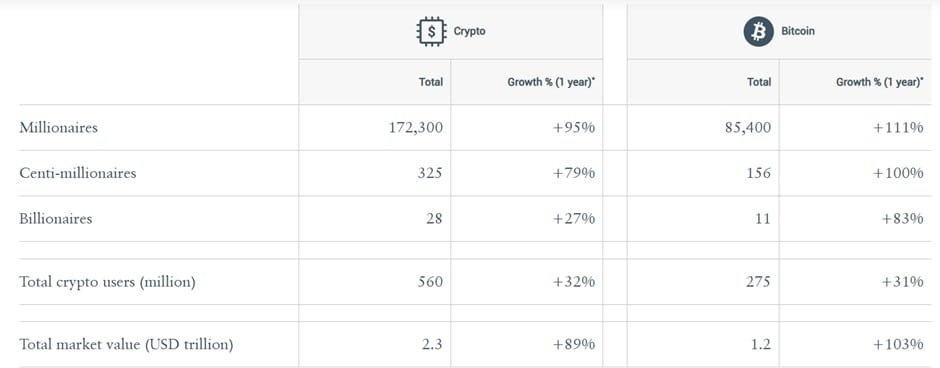The width and height of the screenshot is (940, 368).
Task: Click the Bitcoin logo icon
Action: pyautogui.click(x=759, y=32)
